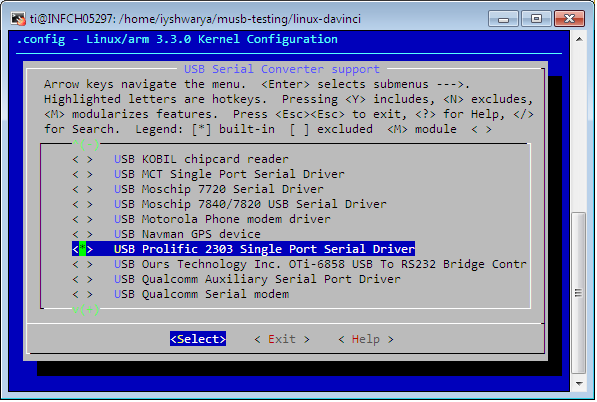
Task: Click the scroll-down indicator v(+) in menu
Action: (86, 309)
